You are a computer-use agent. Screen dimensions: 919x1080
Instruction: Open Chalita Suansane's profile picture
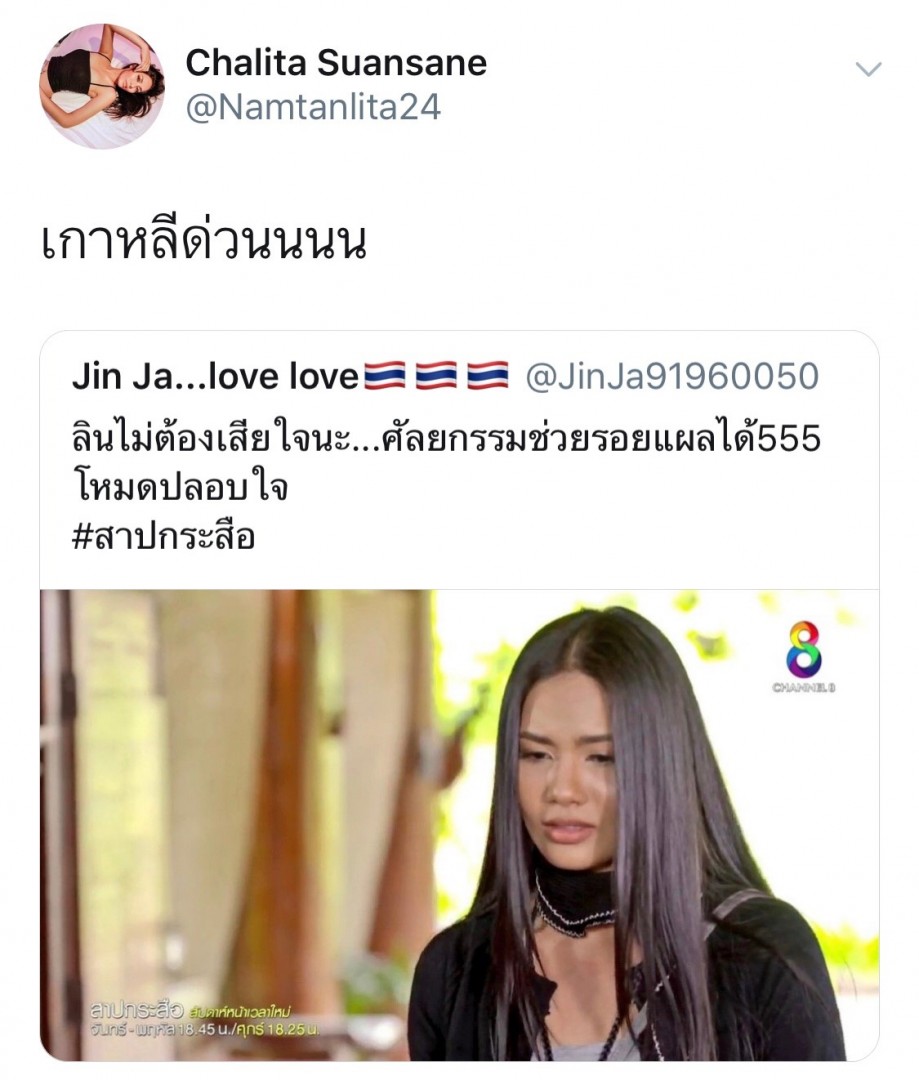click(x=102, y=86)
